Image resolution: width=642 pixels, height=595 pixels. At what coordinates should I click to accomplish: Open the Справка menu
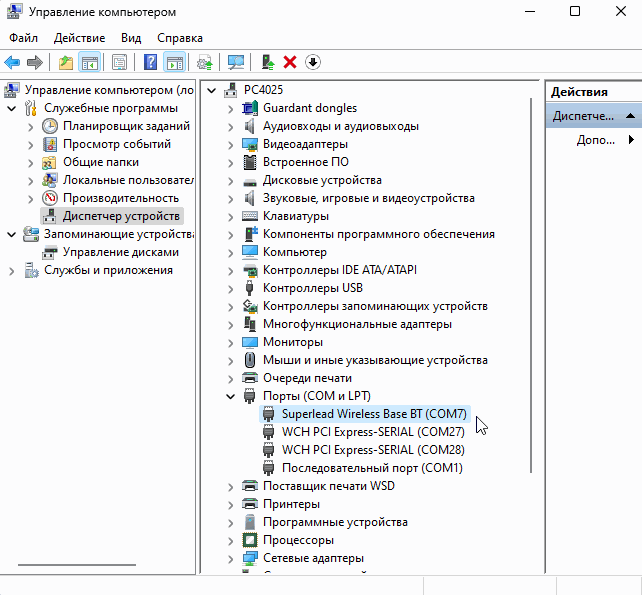tap(180, 37)
